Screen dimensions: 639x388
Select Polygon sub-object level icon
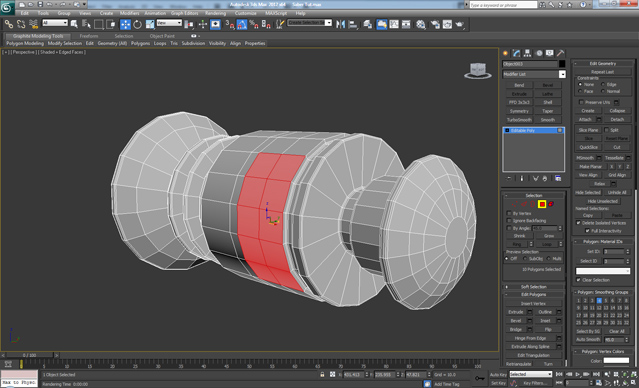pos(542,204)
